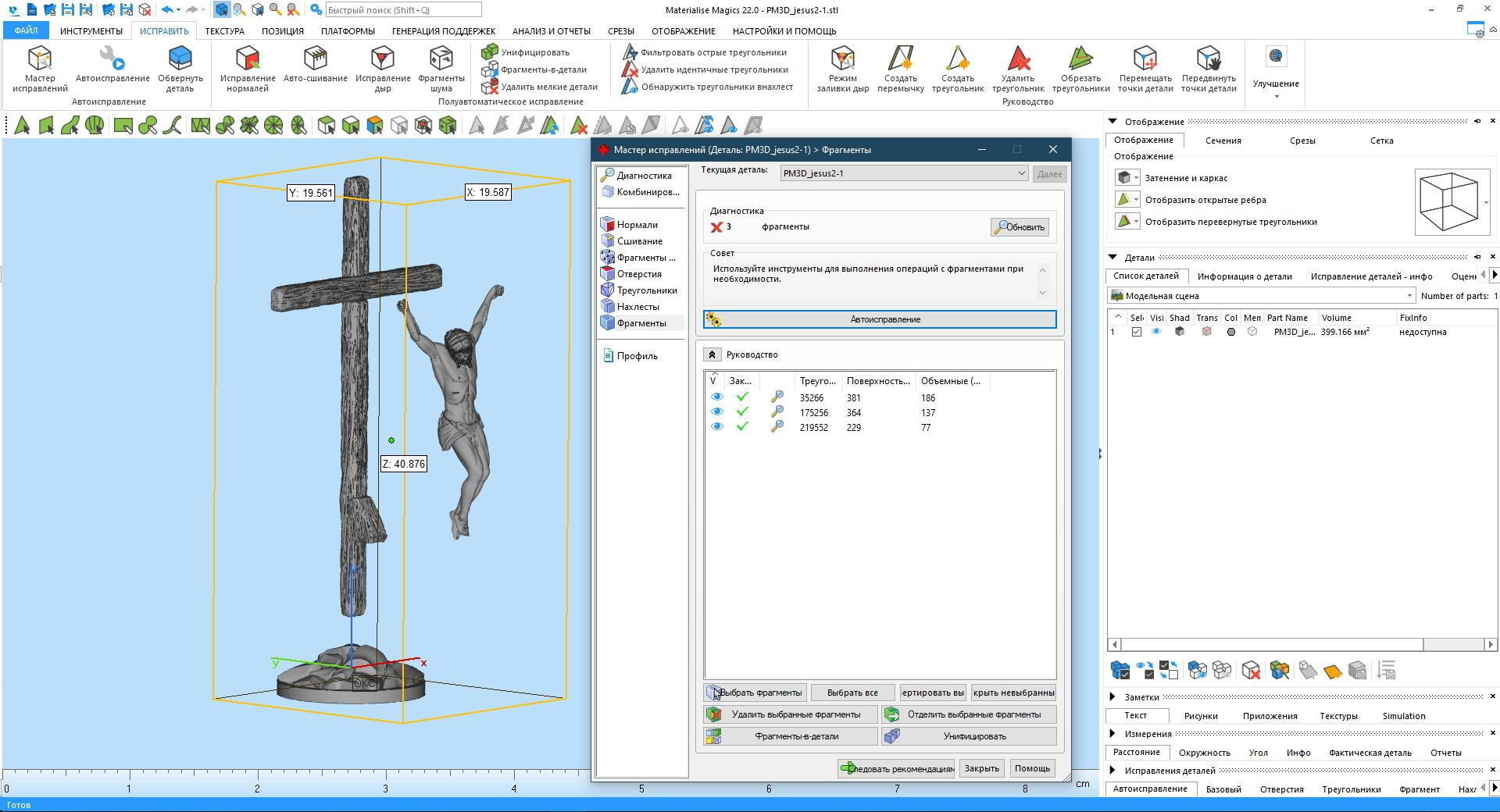Click the undo arrow in title bar

pyautogui.click(x=167, y=10)
